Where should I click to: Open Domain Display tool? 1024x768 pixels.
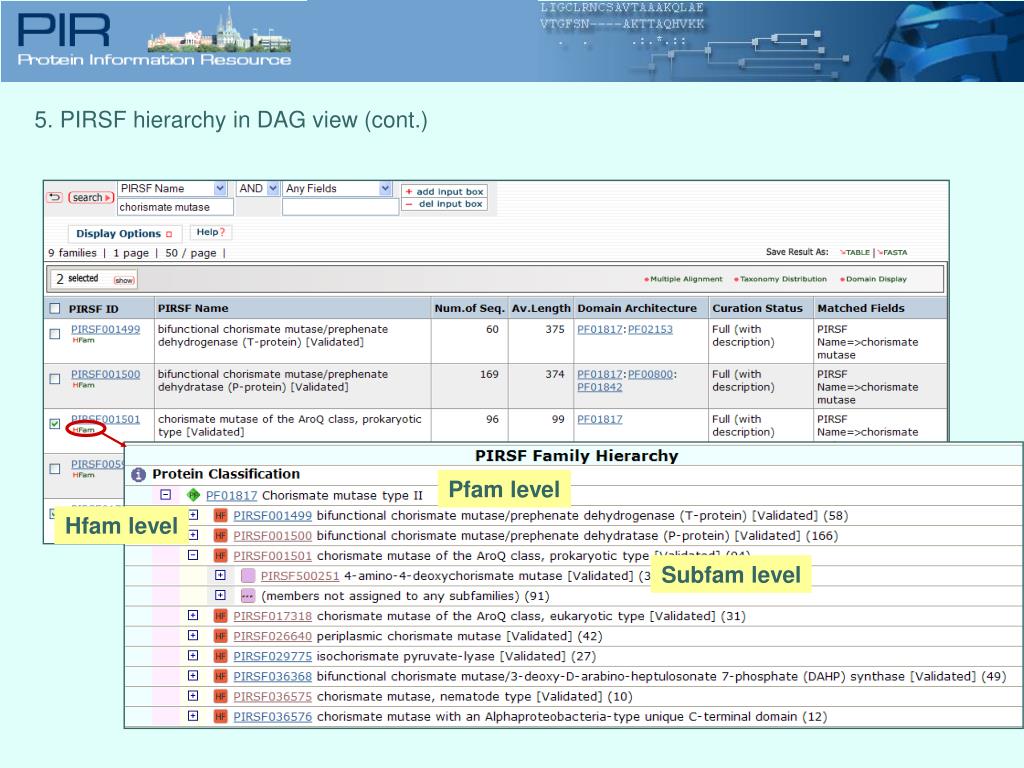point(874,279)
